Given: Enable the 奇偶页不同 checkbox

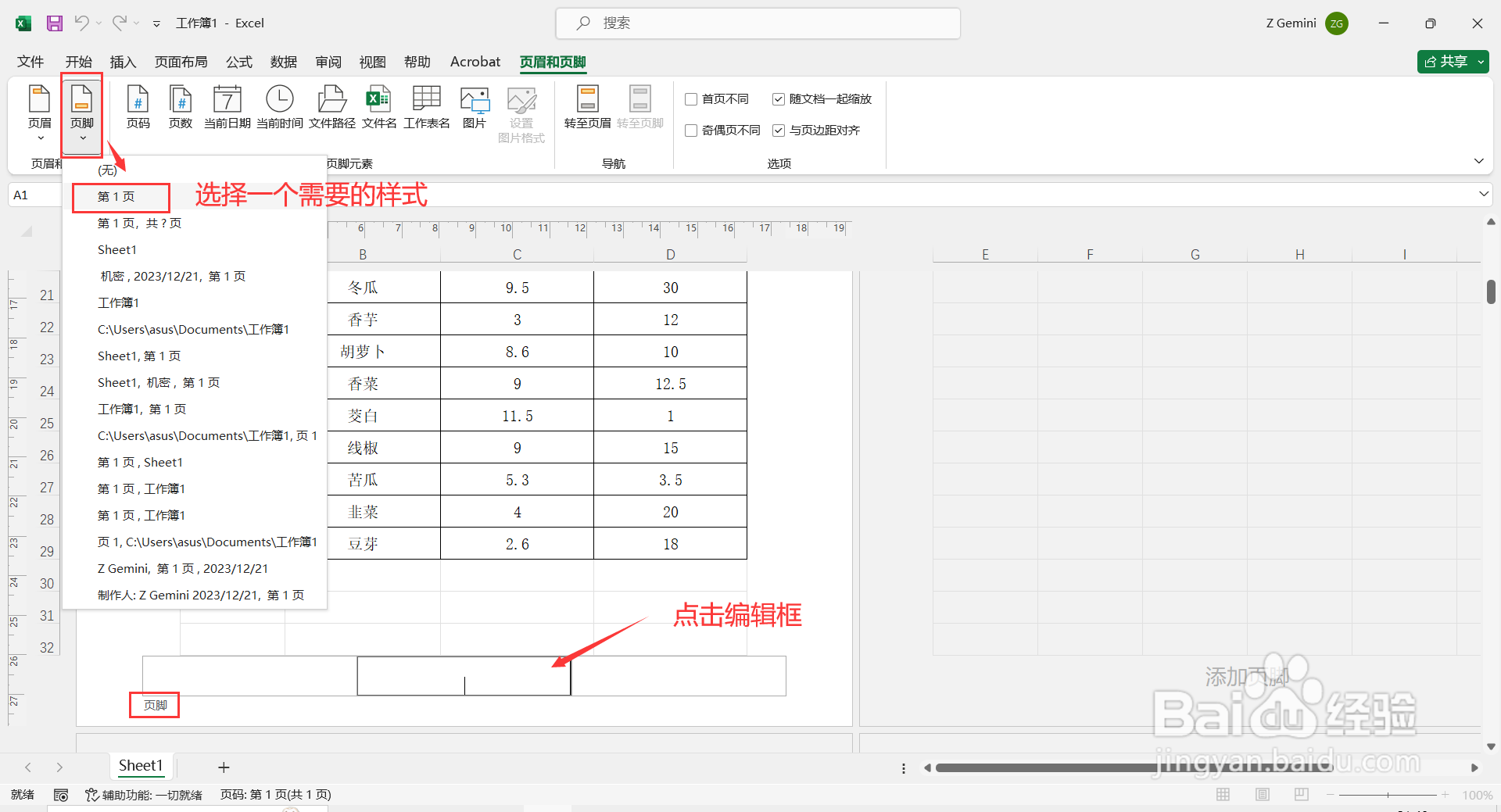Looking at the screenshot, I should [691, 131].
